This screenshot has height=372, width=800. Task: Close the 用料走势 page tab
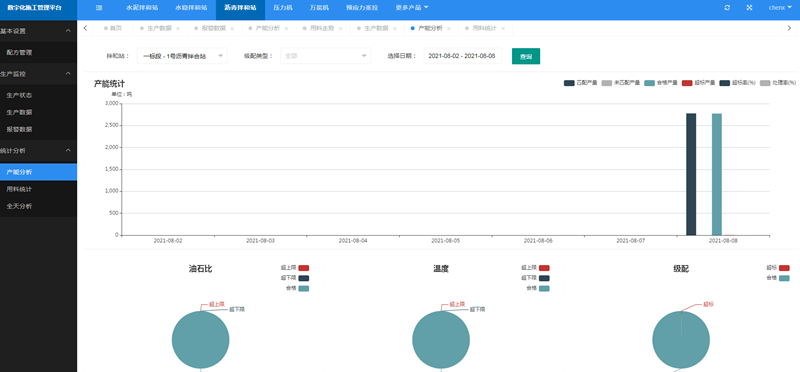[x=340, y=29]
